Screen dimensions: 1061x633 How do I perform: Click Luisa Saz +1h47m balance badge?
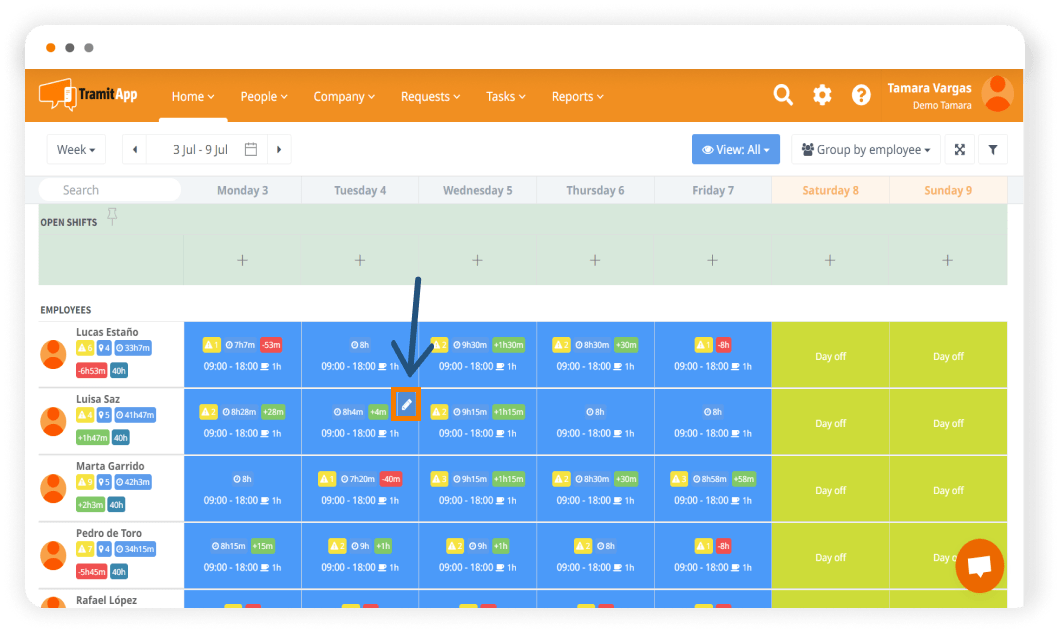tap(92, 437)
